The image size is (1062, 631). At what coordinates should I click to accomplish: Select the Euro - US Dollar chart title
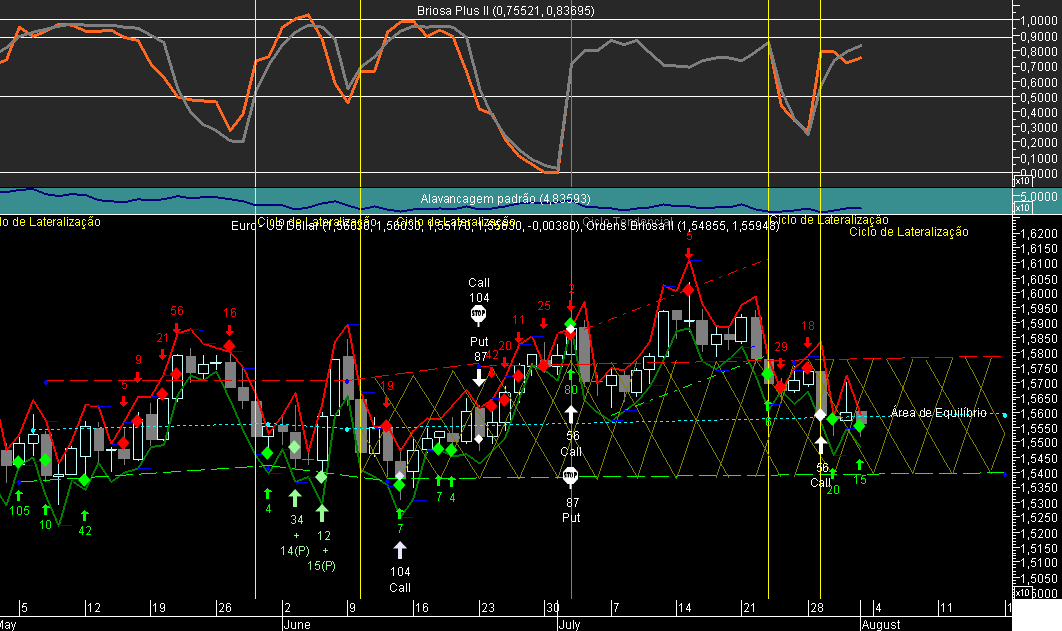[505, 226]
